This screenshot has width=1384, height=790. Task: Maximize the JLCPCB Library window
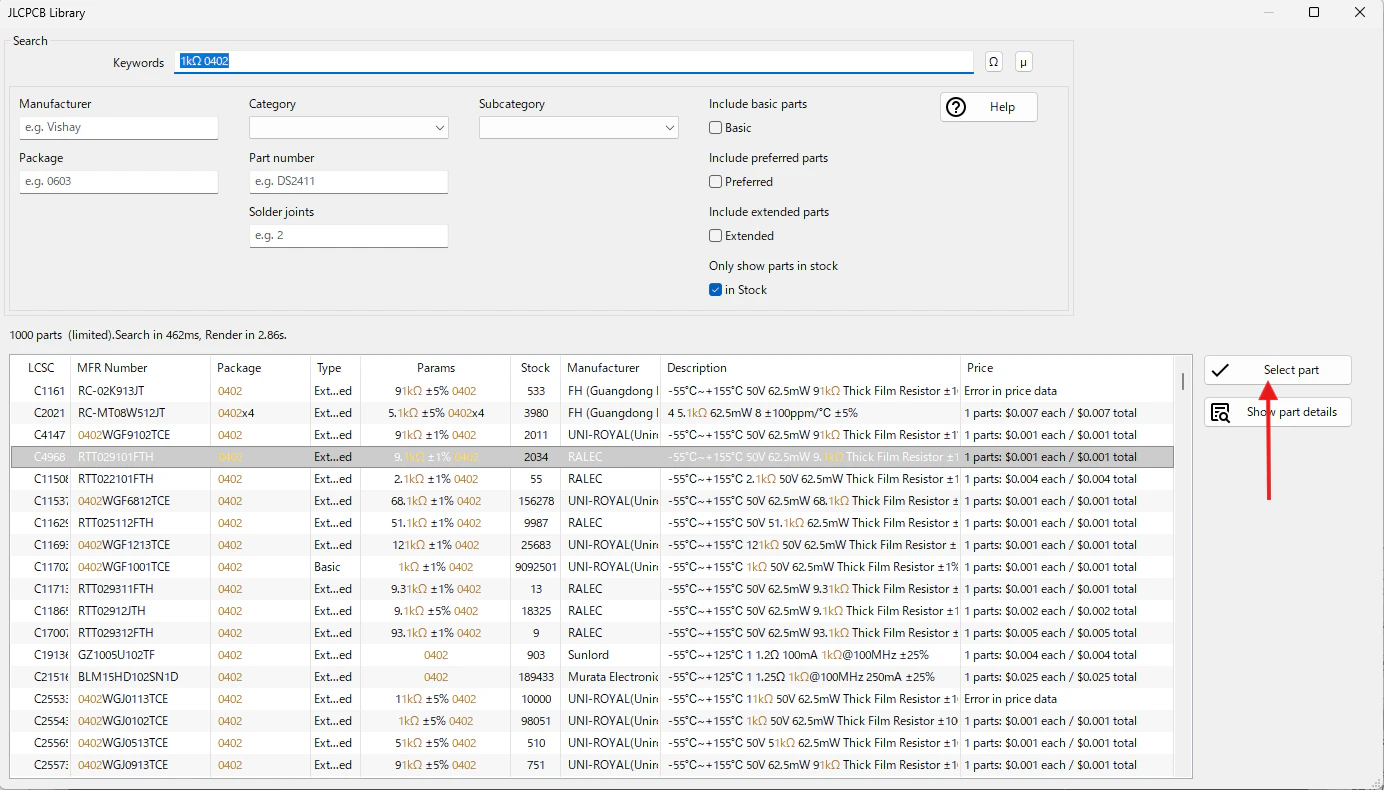click(1314, 13)
